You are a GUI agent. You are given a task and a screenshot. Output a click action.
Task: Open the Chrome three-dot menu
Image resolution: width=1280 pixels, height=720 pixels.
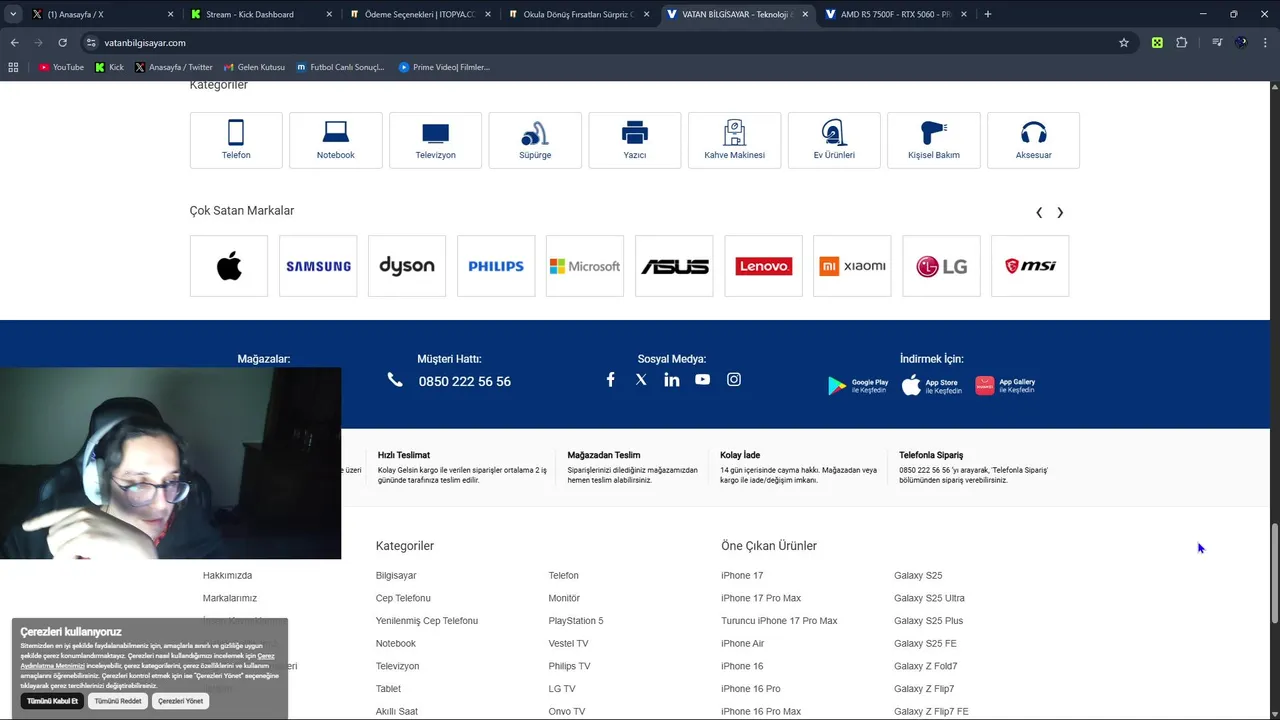pyautogui.click(x=1265, y=43)
